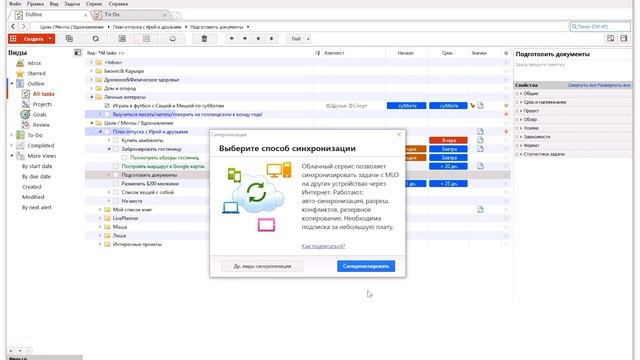Screen dimensions: 640x360
Task: Click the search field at top right
Action: pos(600,27)
